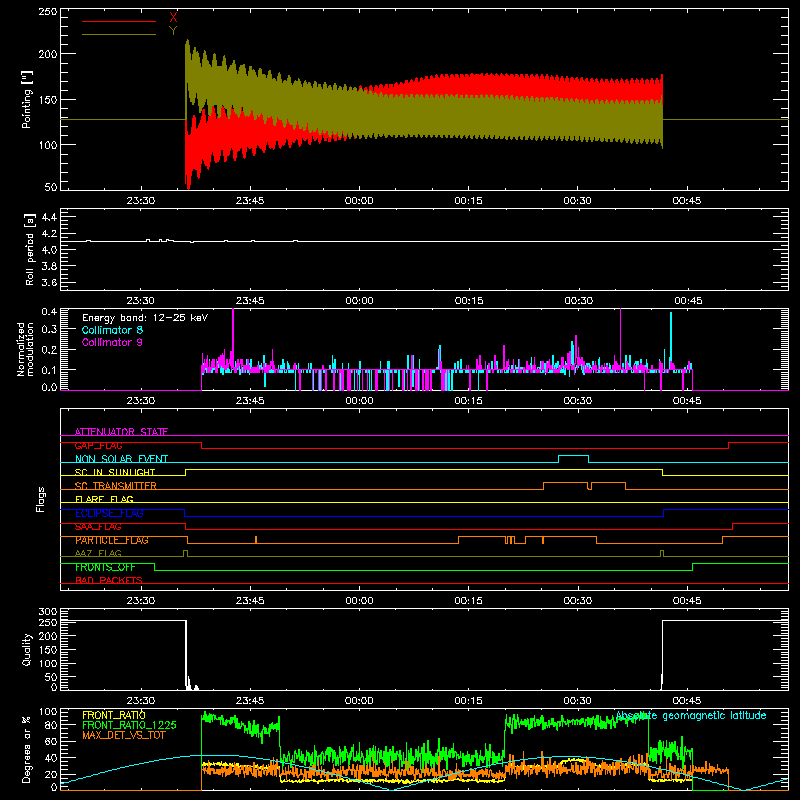The image size is (800, 800).
Task: Click the "Degrees or %" axis label
Action: coord(27,749)
